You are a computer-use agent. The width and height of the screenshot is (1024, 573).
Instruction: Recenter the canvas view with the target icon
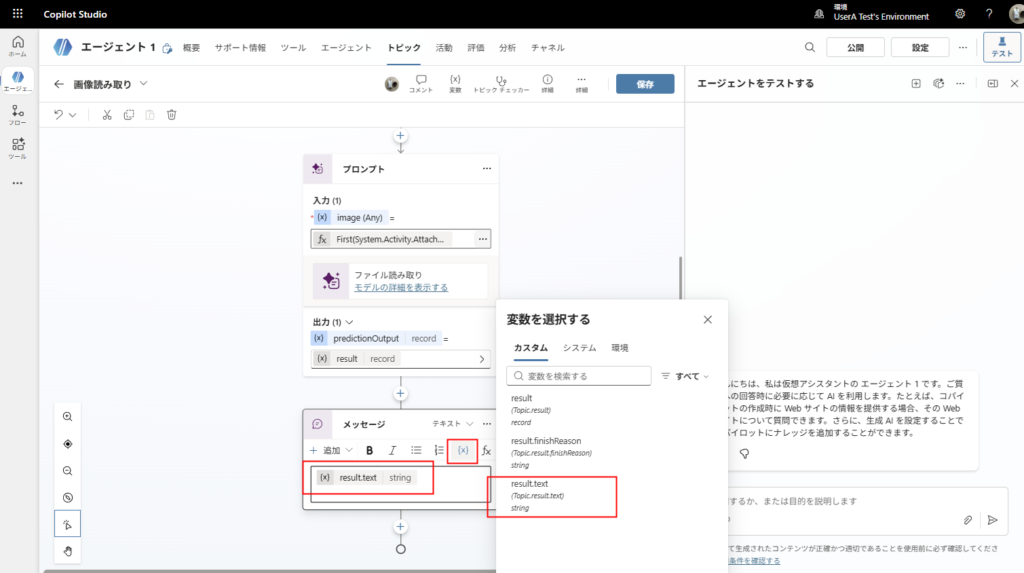[x=67, y=444]
